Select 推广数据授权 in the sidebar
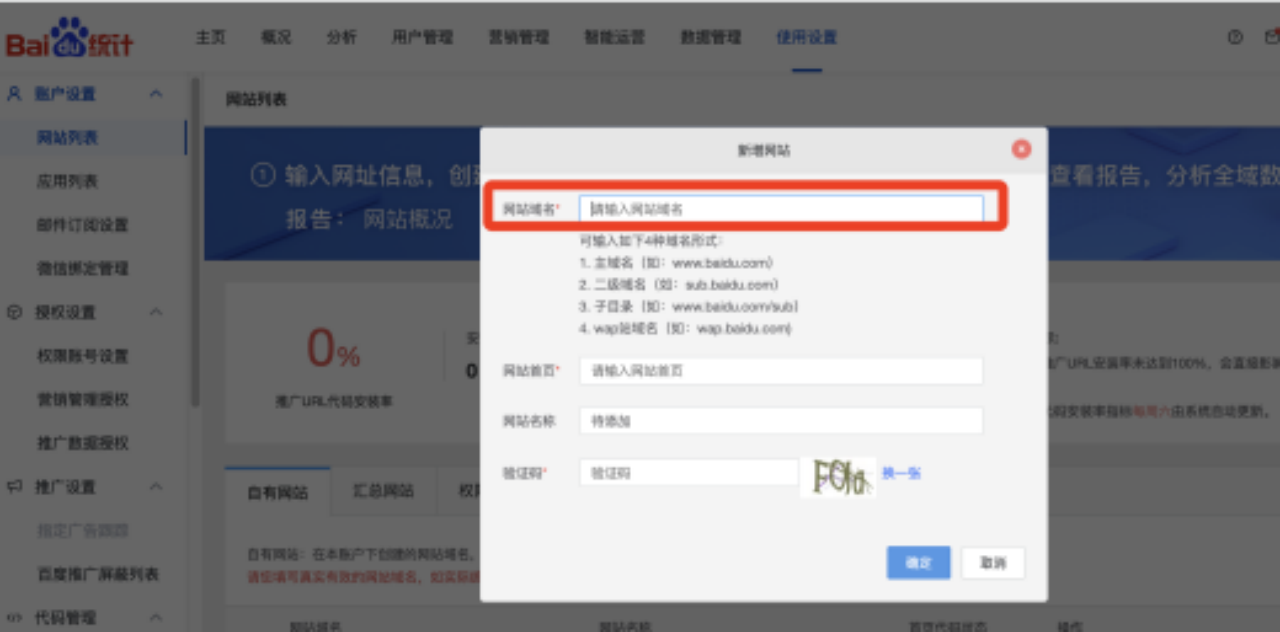The height and width of the screenshot is (632, 1280). [x=82, y=443]
